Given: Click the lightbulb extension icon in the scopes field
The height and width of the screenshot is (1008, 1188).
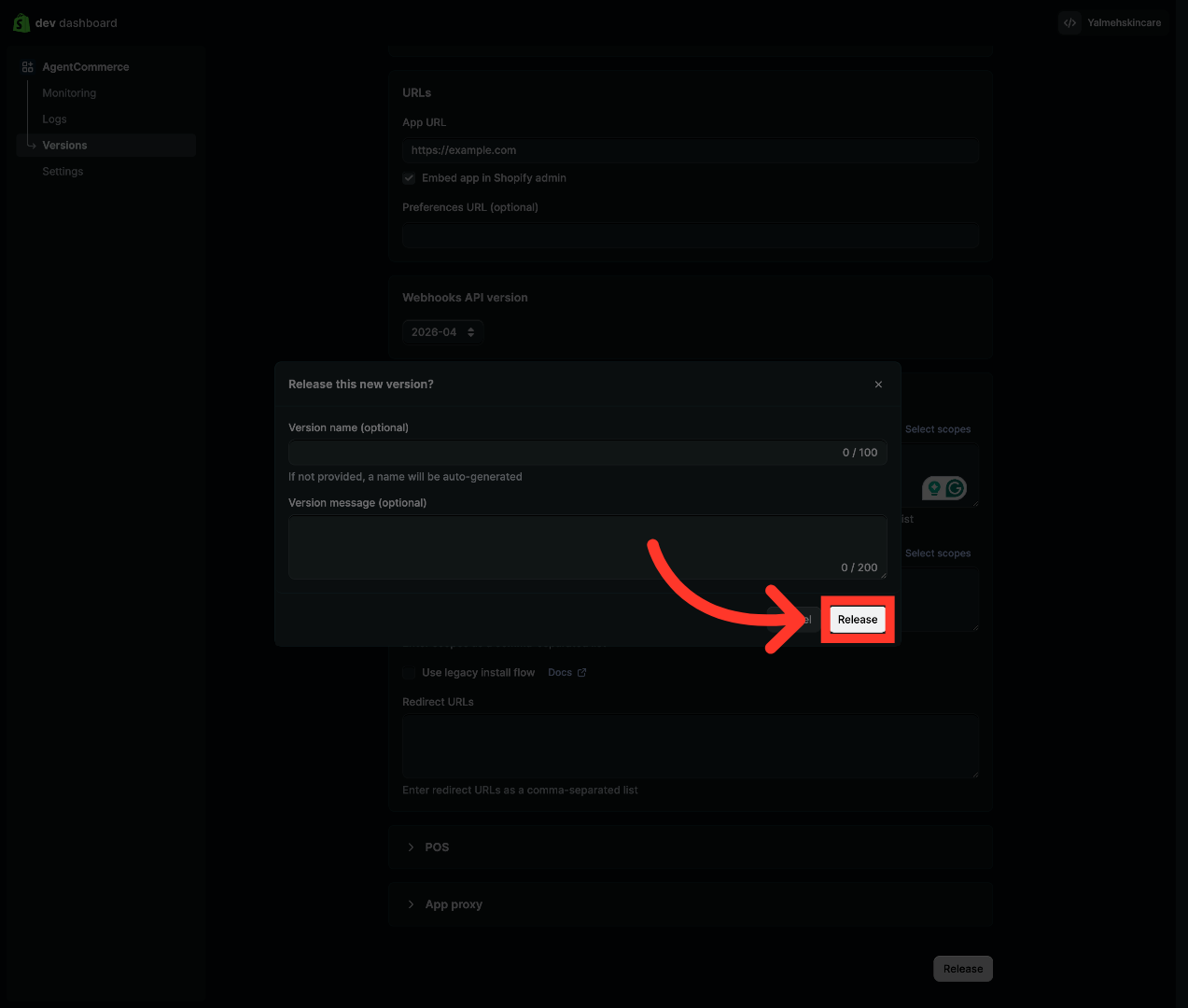Looking at the screenshot, I should click(x=934, y=488).
